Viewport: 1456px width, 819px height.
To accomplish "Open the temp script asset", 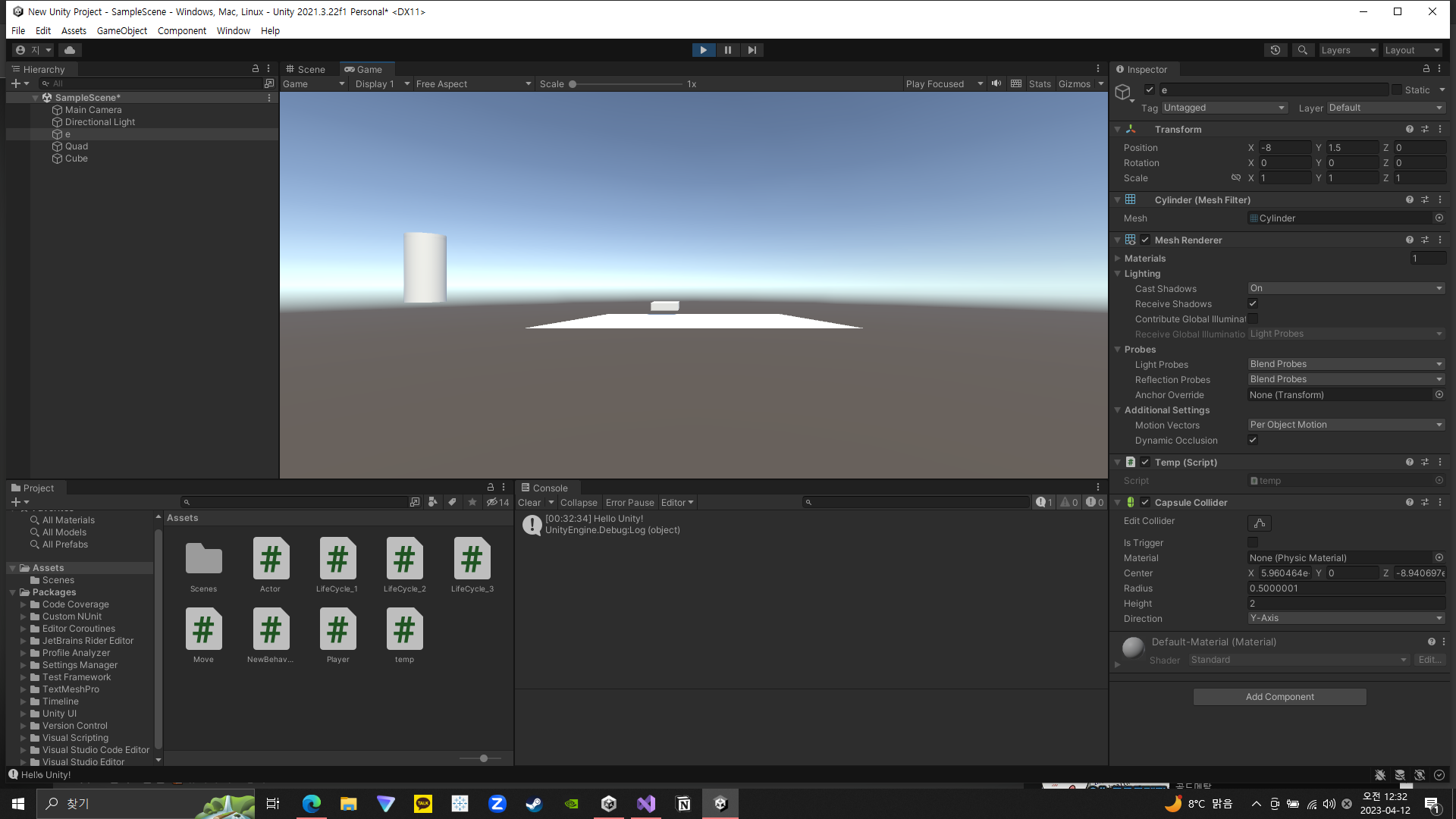I will (404, 630).
